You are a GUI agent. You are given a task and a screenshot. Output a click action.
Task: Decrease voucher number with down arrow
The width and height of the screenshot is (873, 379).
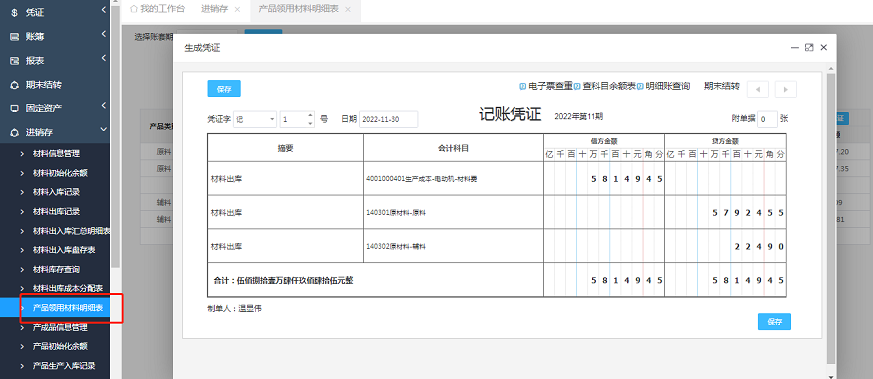pos(310,123)
